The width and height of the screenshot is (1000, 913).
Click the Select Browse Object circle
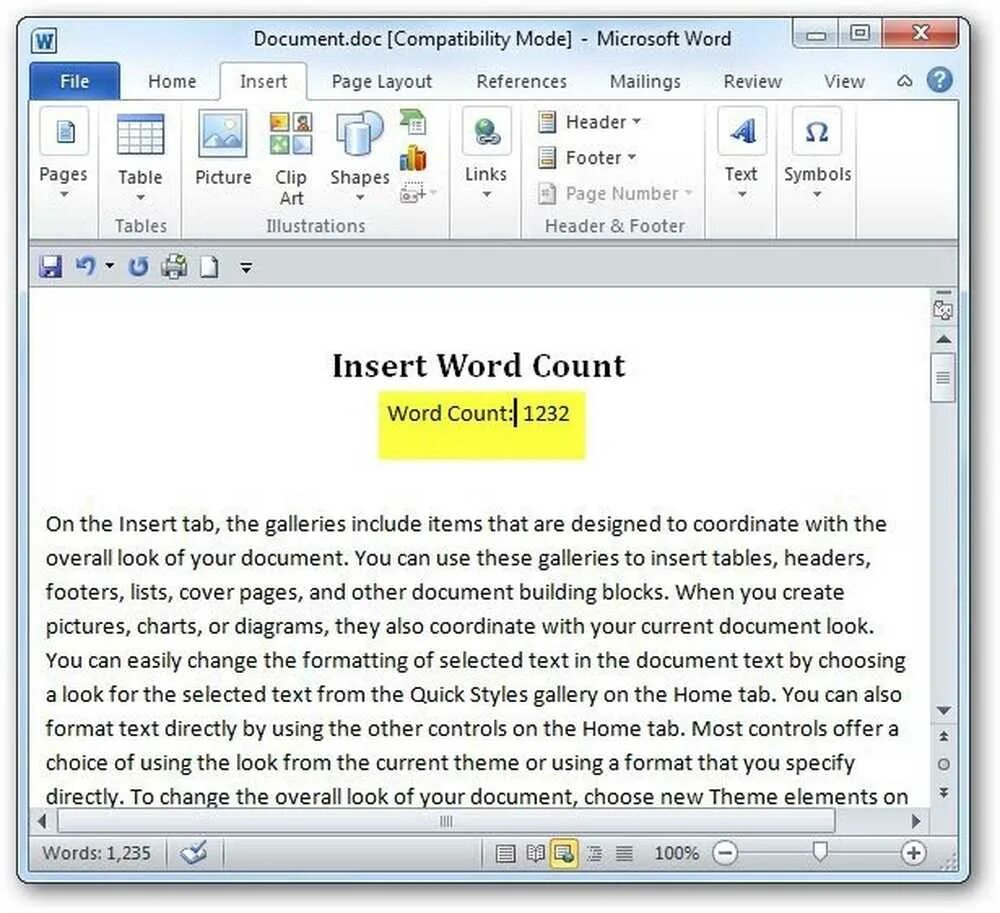click(944, 764)
